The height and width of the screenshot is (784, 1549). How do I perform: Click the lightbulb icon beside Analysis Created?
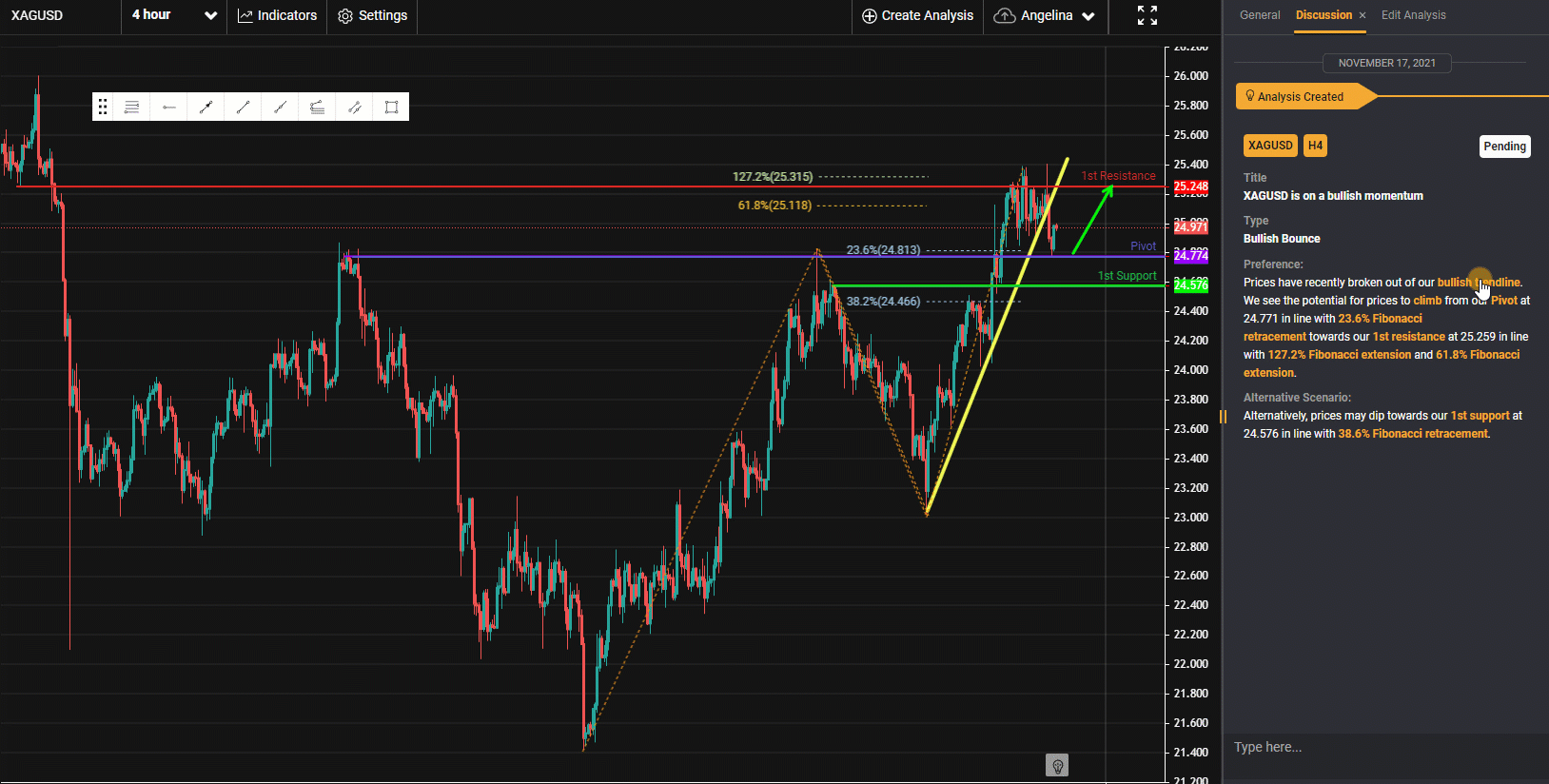click(x=1249, y=96)
